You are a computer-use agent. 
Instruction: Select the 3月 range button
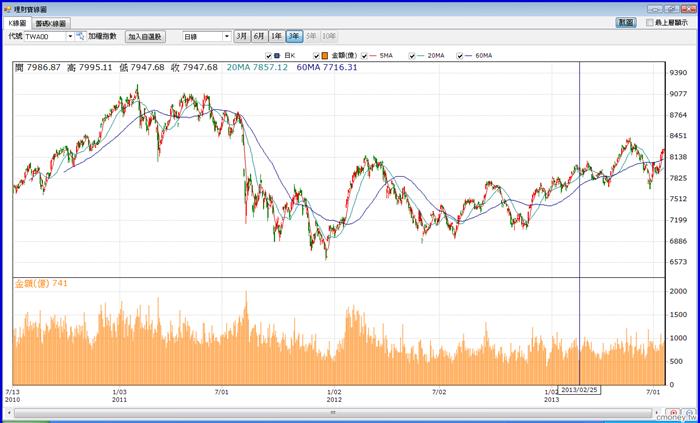242,37
